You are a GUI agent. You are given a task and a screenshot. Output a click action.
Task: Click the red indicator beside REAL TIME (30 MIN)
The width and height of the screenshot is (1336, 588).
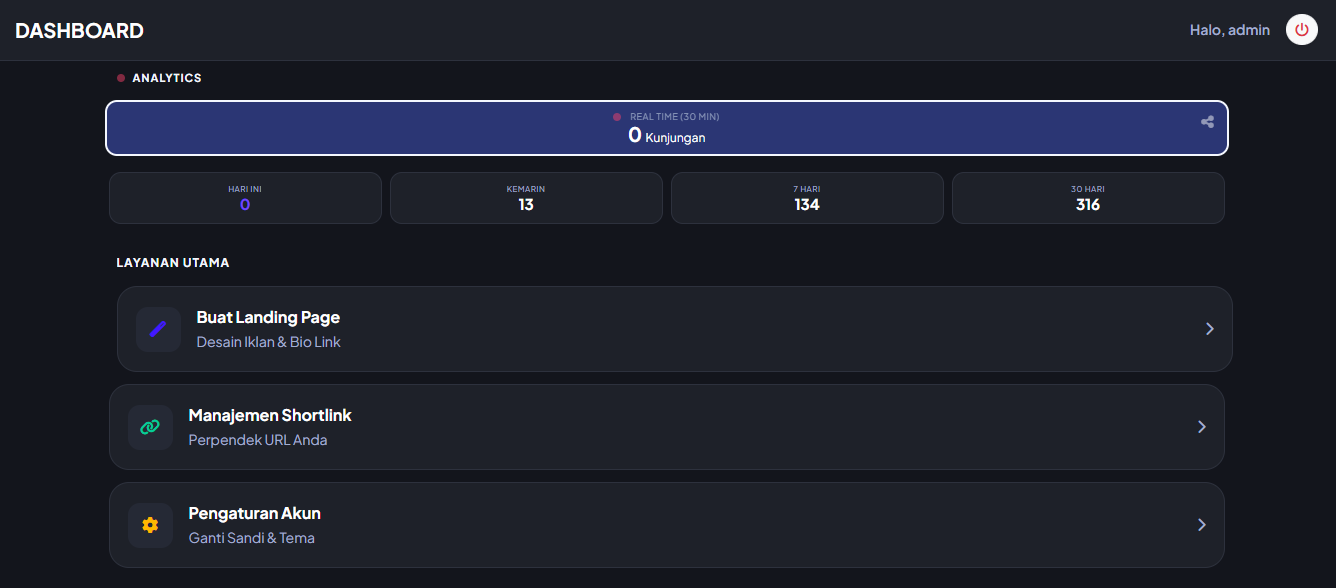click(617, 116)
